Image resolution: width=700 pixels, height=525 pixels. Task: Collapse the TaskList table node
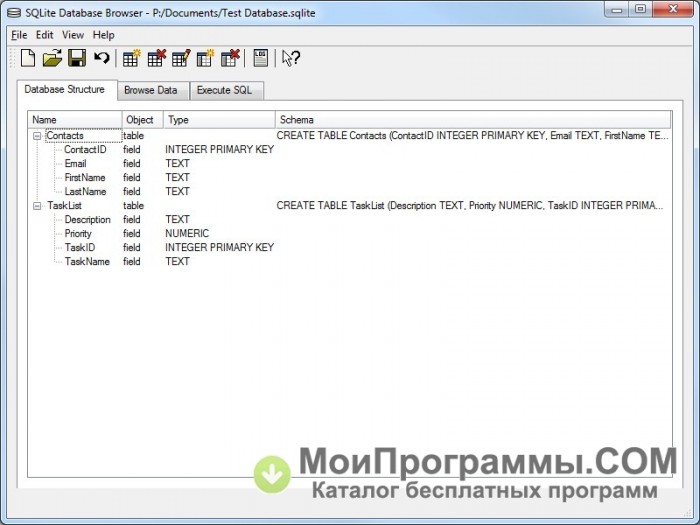38,205
